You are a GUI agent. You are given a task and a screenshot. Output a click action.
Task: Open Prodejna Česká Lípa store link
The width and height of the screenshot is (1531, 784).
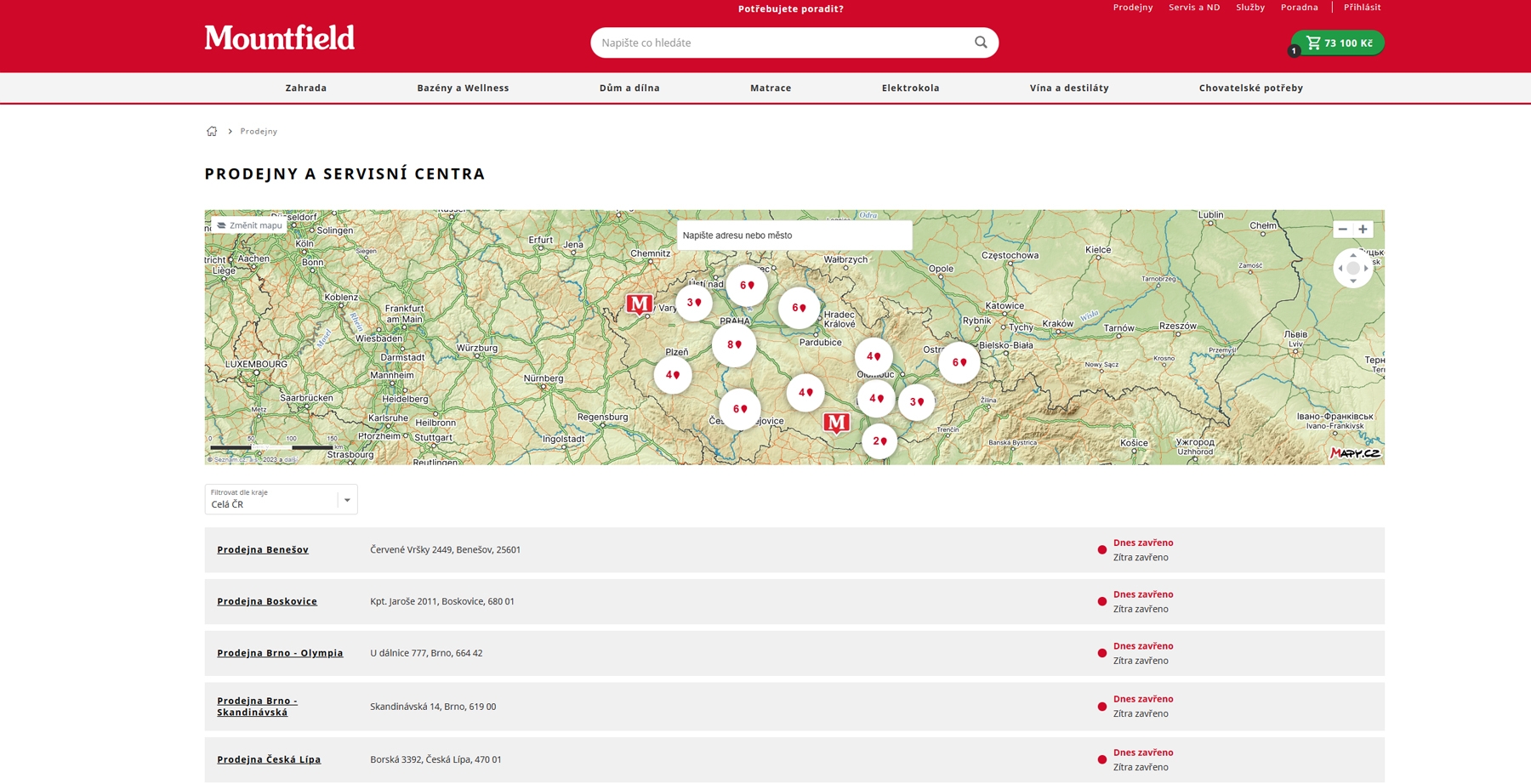(269, 759)
